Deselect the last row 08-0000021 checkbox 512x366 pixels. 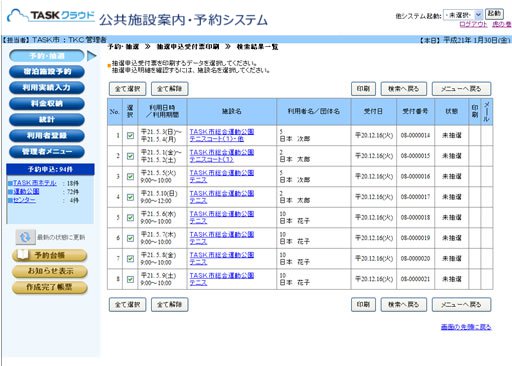[130, 279]
